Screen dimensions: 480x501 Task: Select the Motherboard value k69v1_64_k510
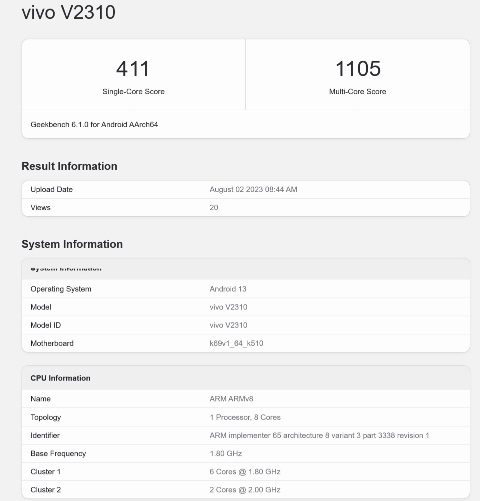pyautogui.click(x=236, y=343)
